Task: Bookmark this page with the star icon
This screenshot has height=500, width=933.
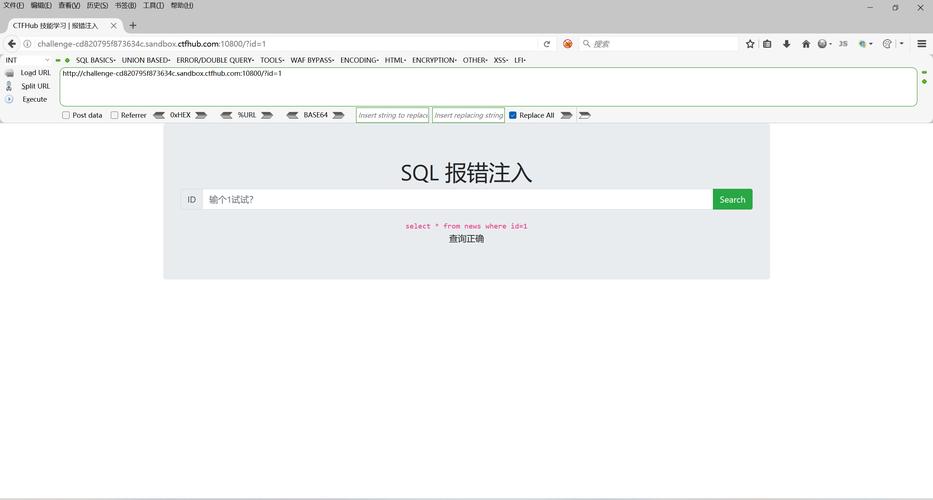Action: tap(750, 43)
